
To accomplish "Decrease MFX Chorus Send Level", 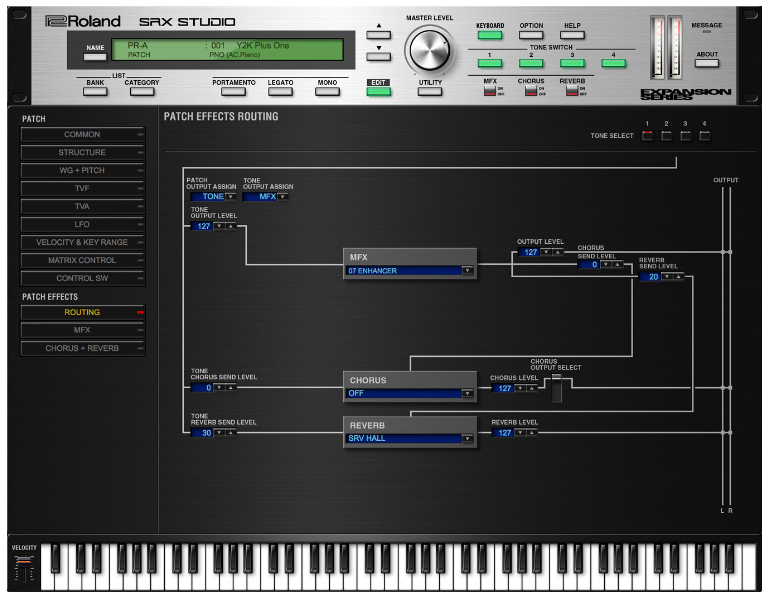I will pyautogui.click(x=605, y=265).
